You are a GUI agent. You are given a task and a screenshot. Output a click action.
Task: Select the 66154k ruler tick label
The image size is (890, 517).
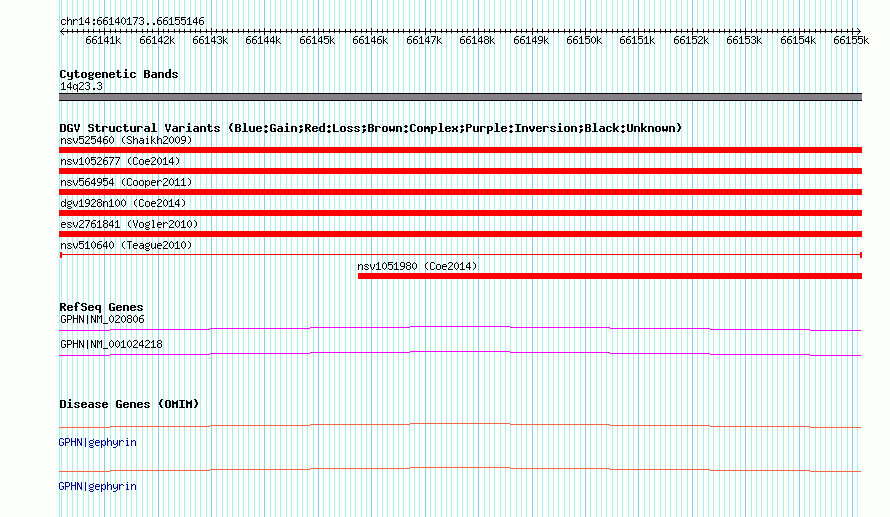point(798,40)
